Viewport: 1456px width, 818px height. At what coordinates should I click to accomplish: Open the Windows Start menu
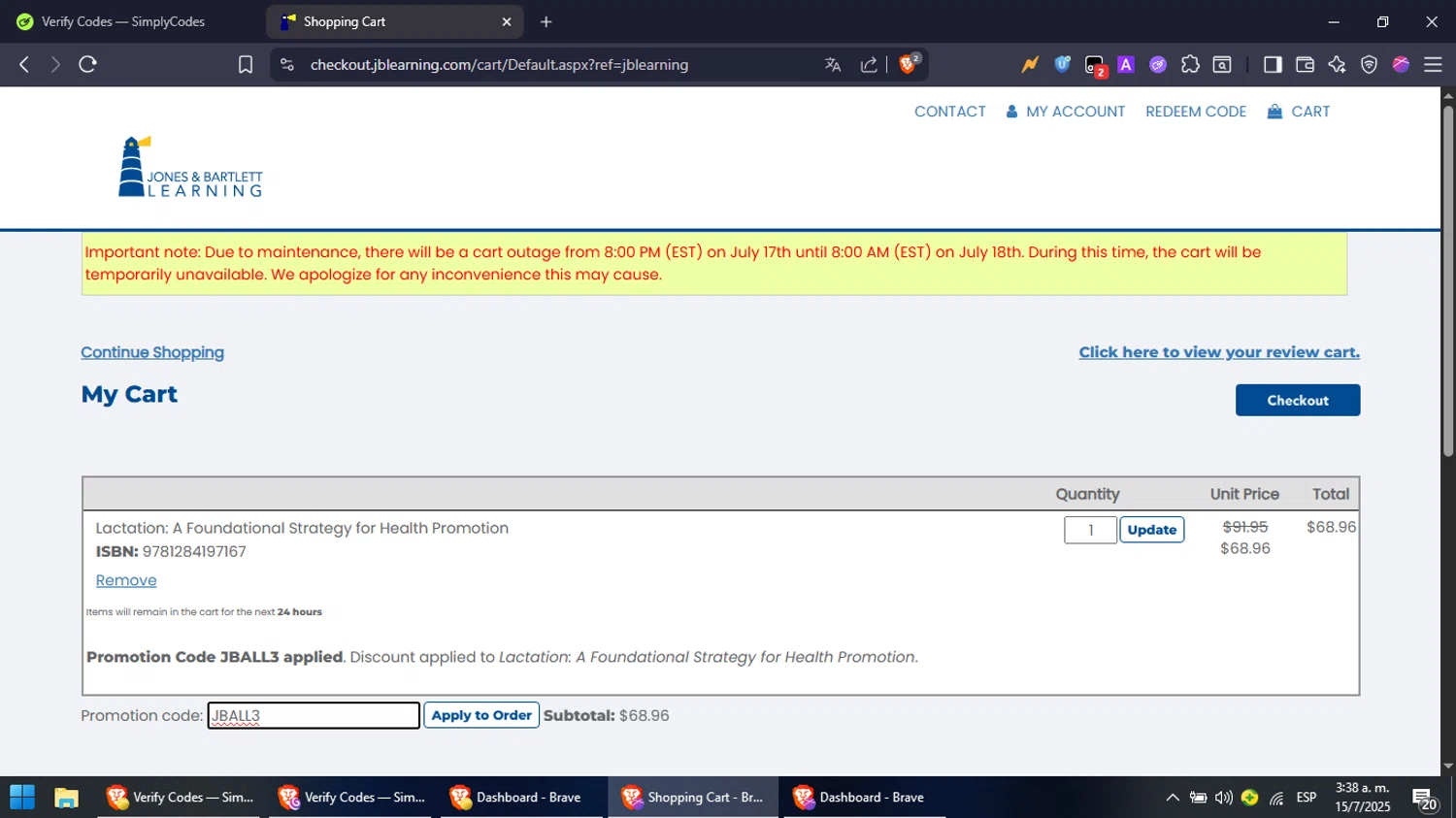coord(22,798)
